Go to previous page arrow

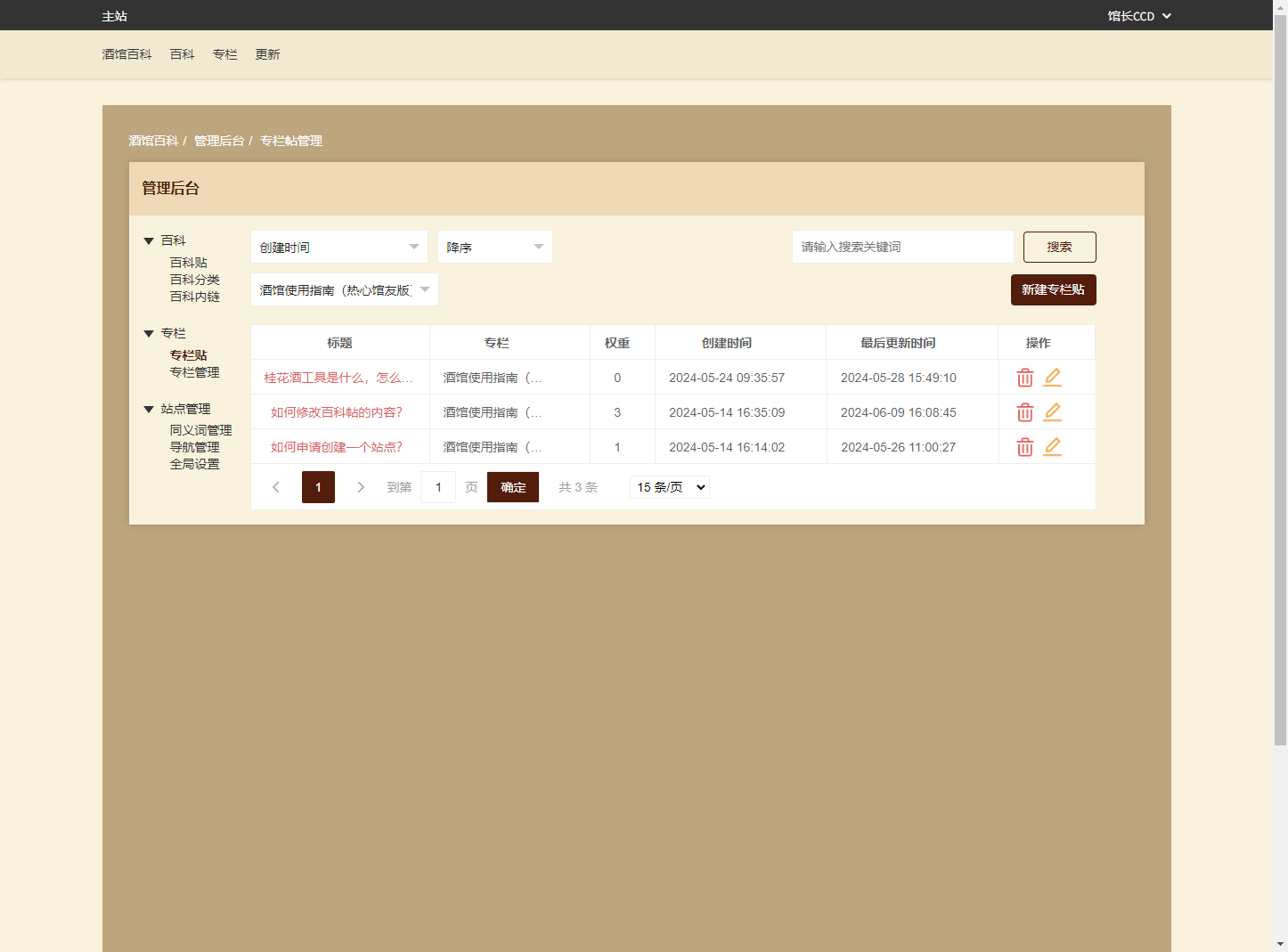[276, 487]
